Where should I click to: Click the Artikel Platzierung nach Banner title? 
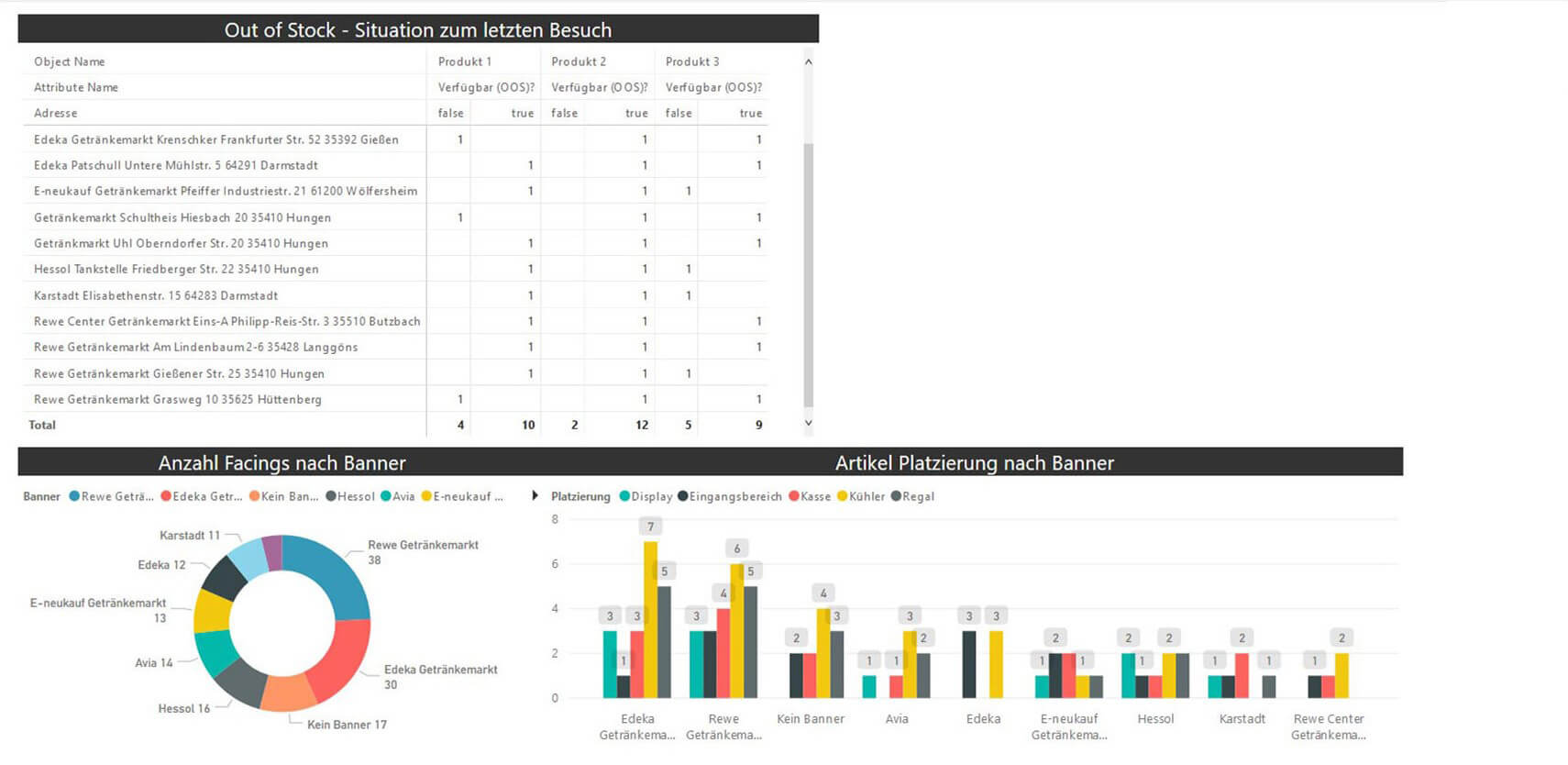(x=975, y=463)
